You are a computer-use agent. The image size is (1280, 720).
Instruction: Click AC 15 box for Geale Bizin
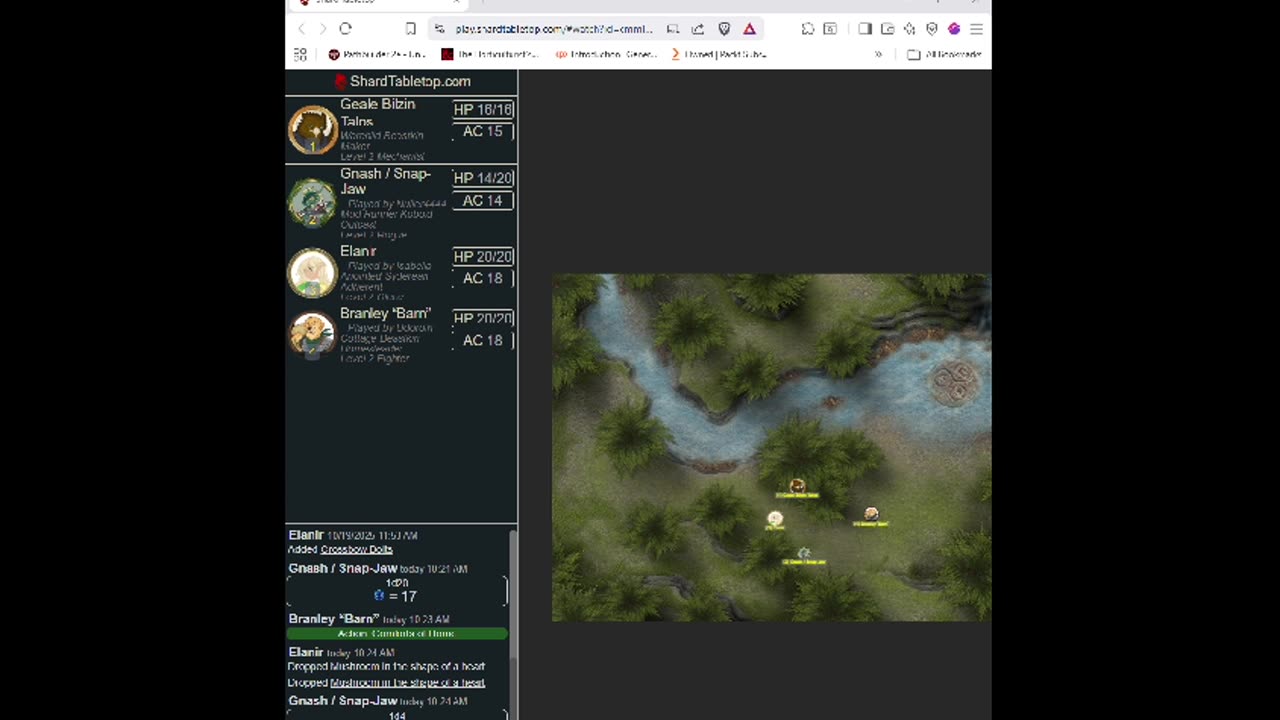483,131
